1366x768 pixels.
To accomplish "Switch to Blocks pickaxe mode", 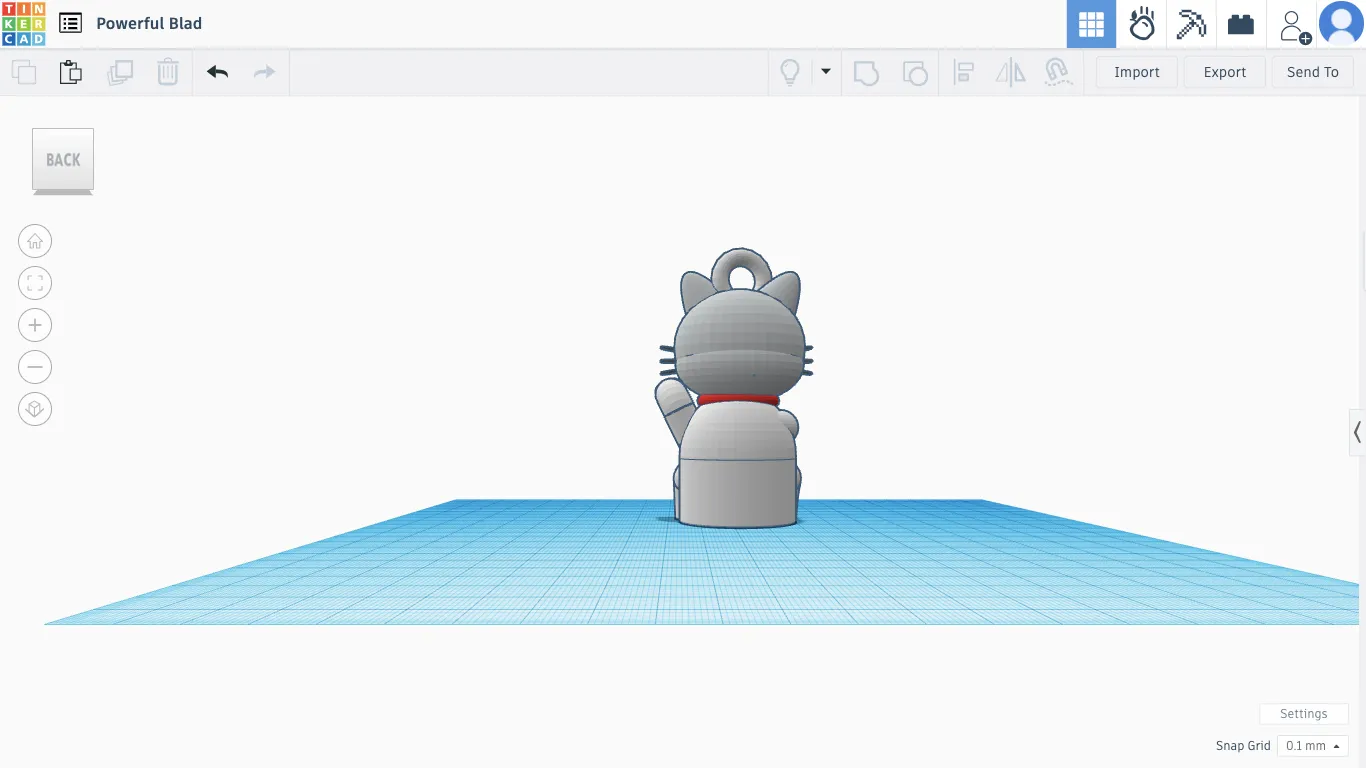I will [x=1191, y=24].
